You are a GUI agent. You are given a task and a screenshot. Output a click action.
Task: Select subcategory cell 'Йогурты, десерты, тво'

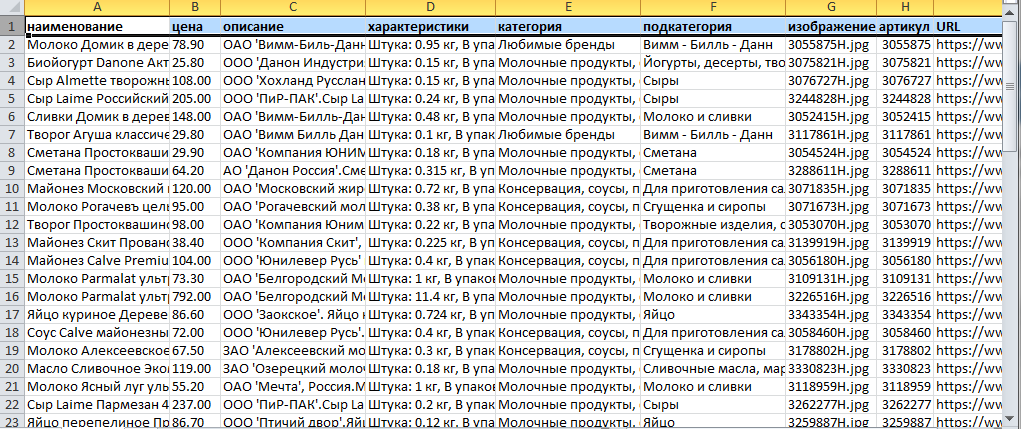[x=713, y=63]
